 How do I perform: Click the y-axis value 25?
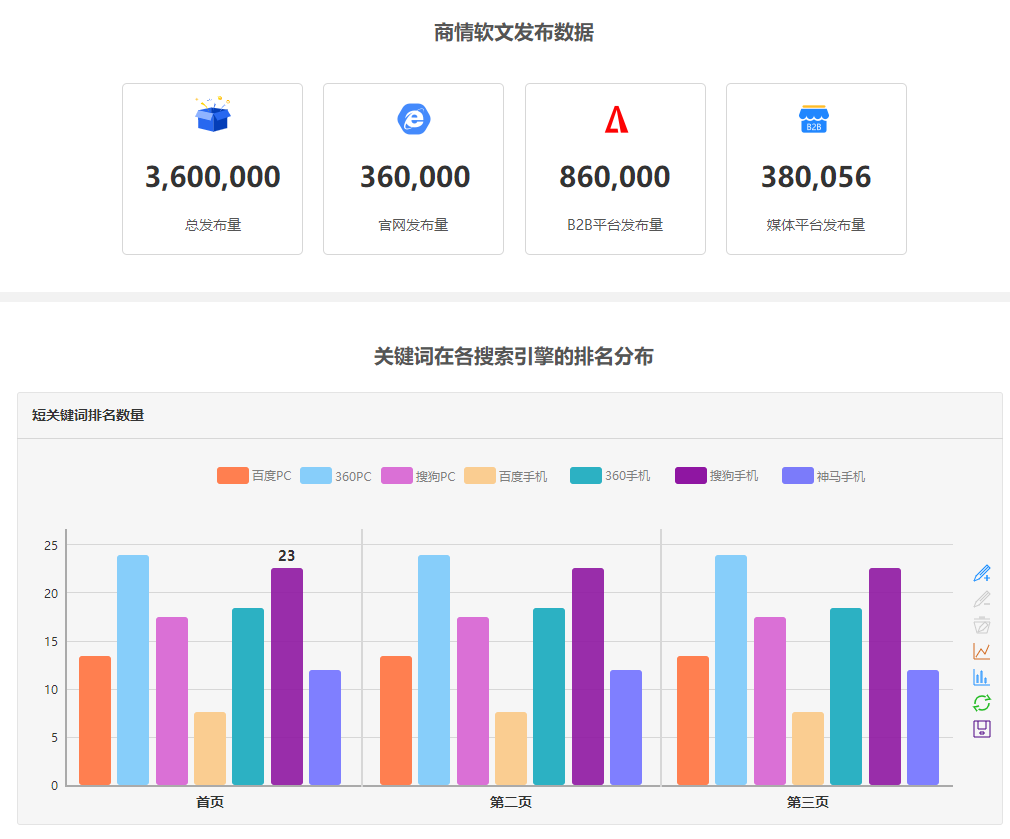tap(51, 545)
